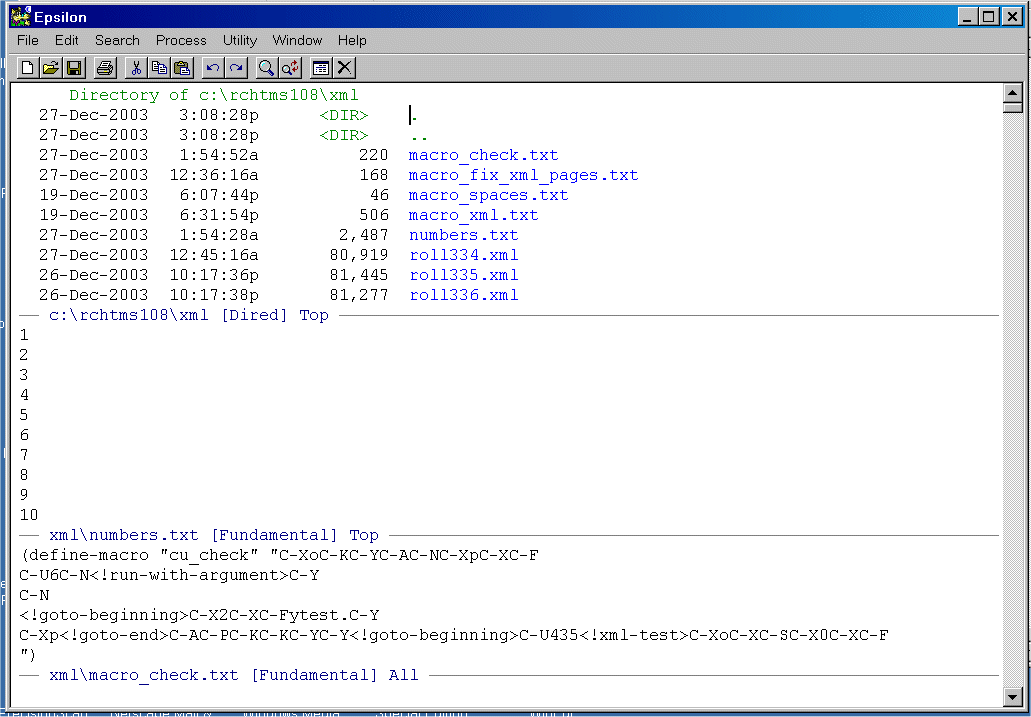Click the Print icon in the toolbar
The width and height of the screenshot is (1031, 717).
[104, 68]
